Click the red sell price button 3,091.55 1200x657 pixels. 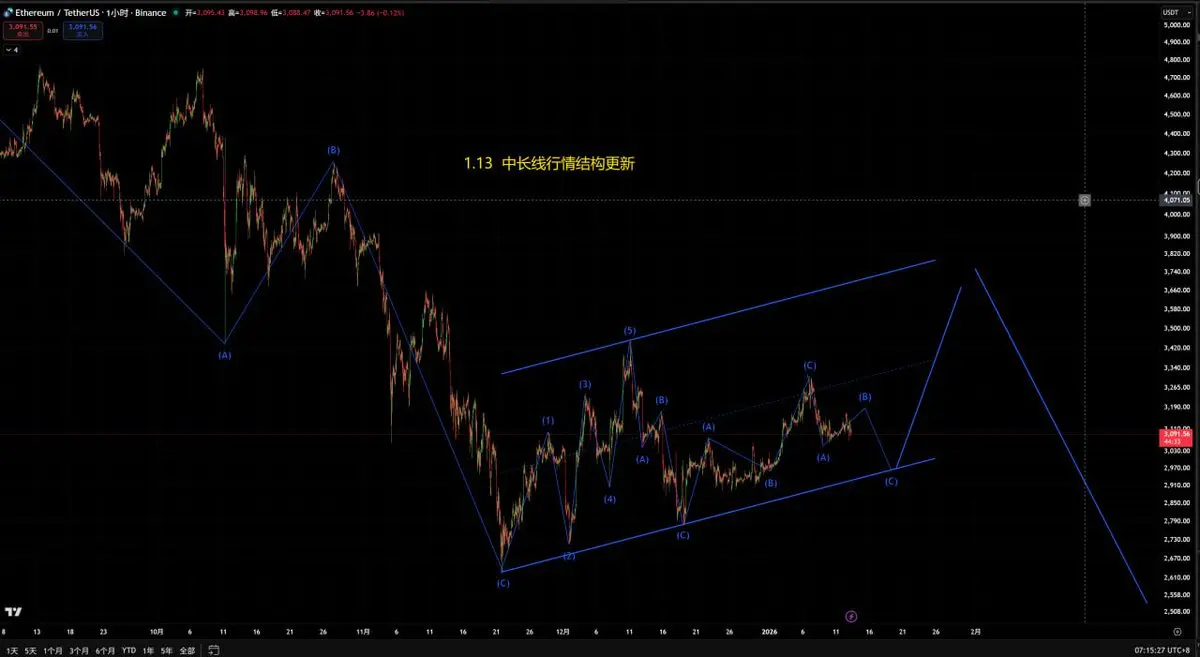[x=22, y=29]
